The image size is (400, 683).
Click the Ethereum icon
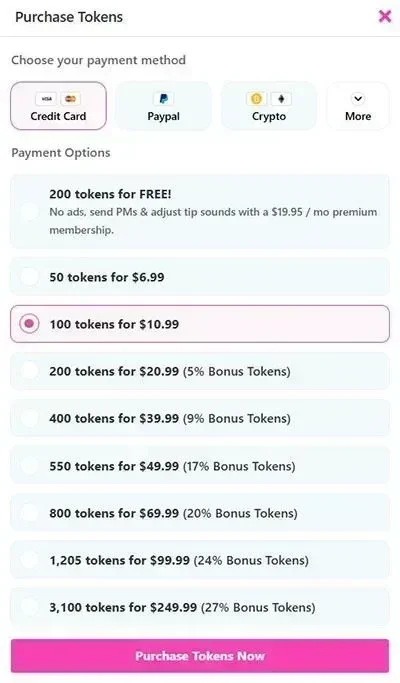coord(281,99)
